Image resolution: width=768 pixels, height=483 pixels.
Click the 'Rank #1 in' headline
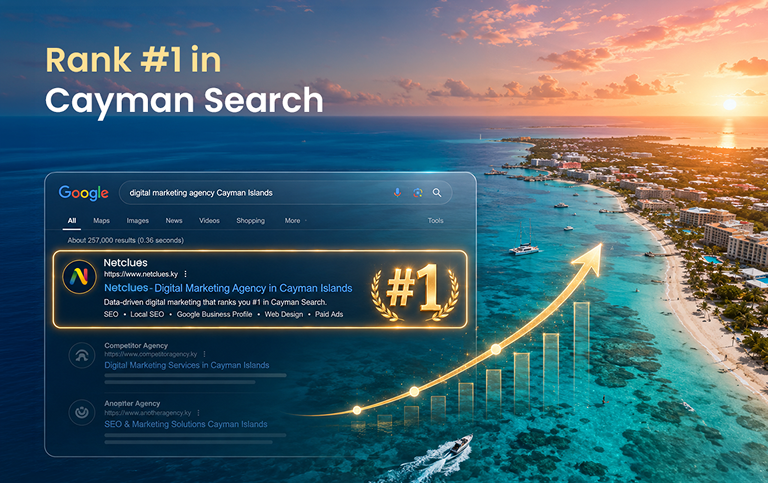(x=133, y=60)
